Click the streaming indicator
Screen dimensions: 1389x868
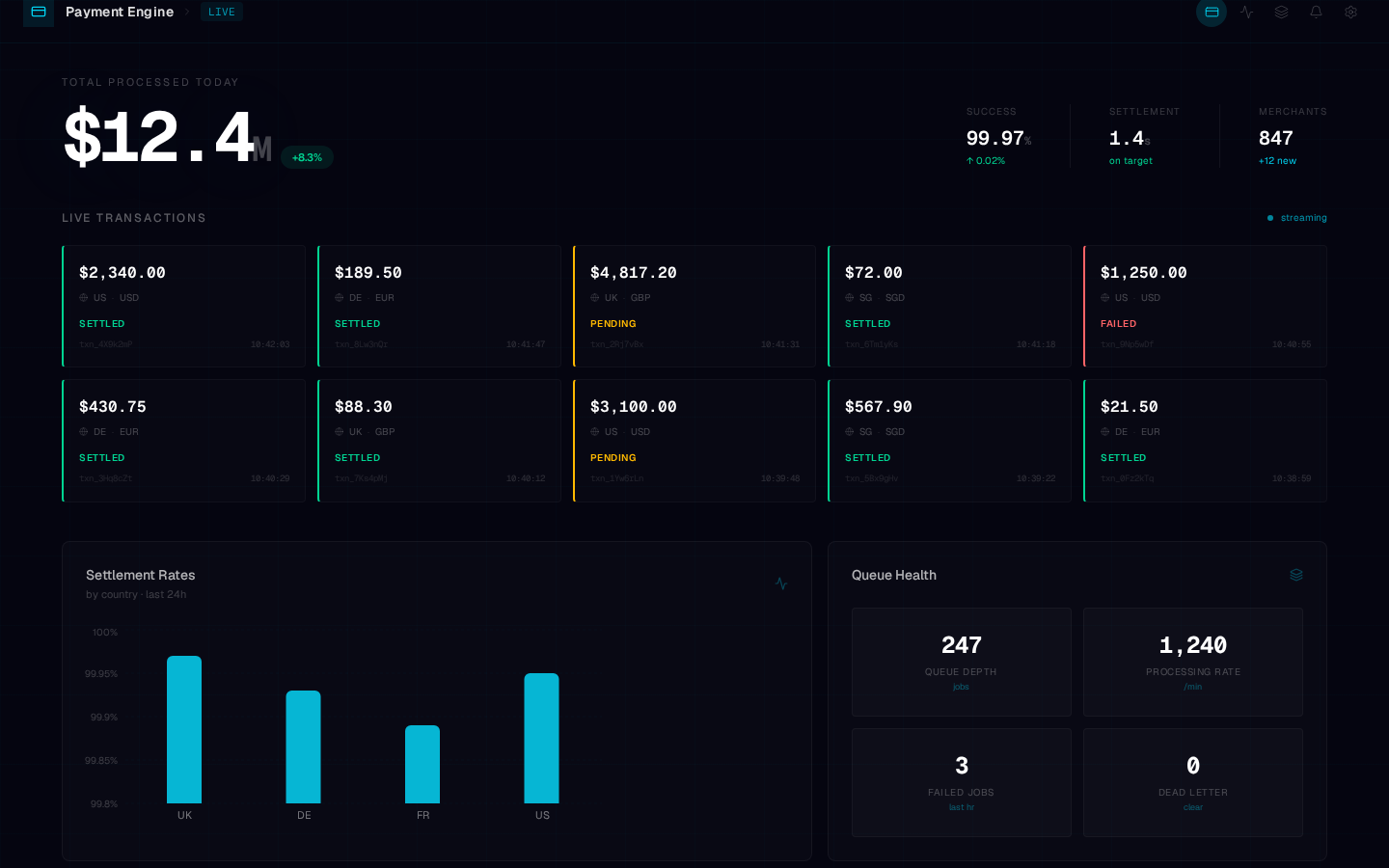[1297, 218]
